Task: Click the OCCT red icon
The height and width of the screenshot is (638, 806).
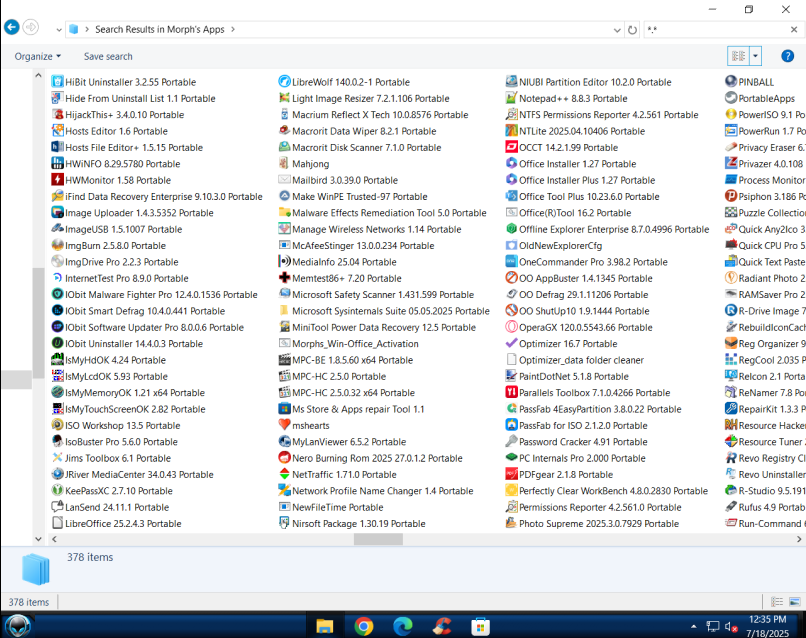Action: point(511,147)
